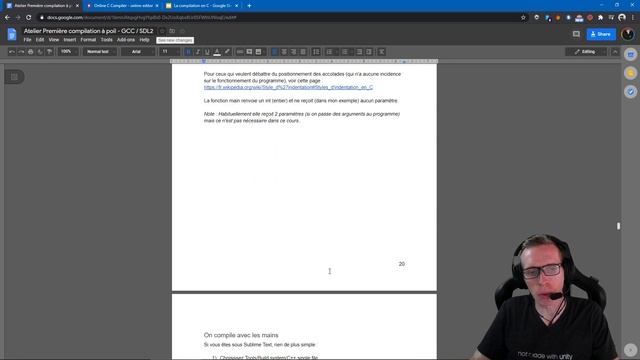Click the Add comment toolbar icon
Viewport: 640px width, 360px height.
tap(249, 52)
